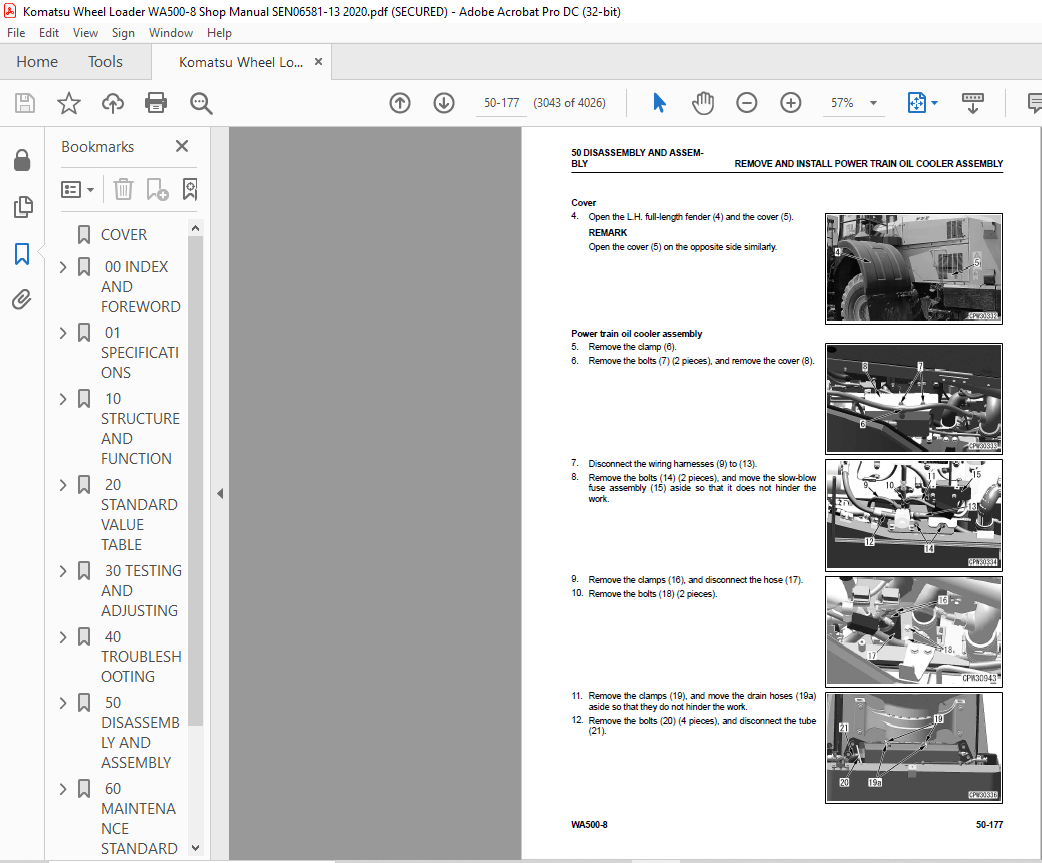Open the Sign menu

pyautogui.click(x=123, y=33)
